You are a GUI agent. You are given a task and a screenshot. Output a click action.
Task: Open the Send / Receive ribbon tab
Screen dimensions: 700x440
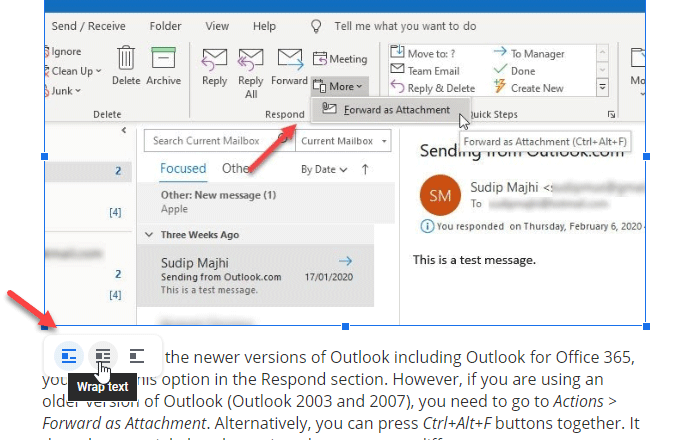(88, 26)
